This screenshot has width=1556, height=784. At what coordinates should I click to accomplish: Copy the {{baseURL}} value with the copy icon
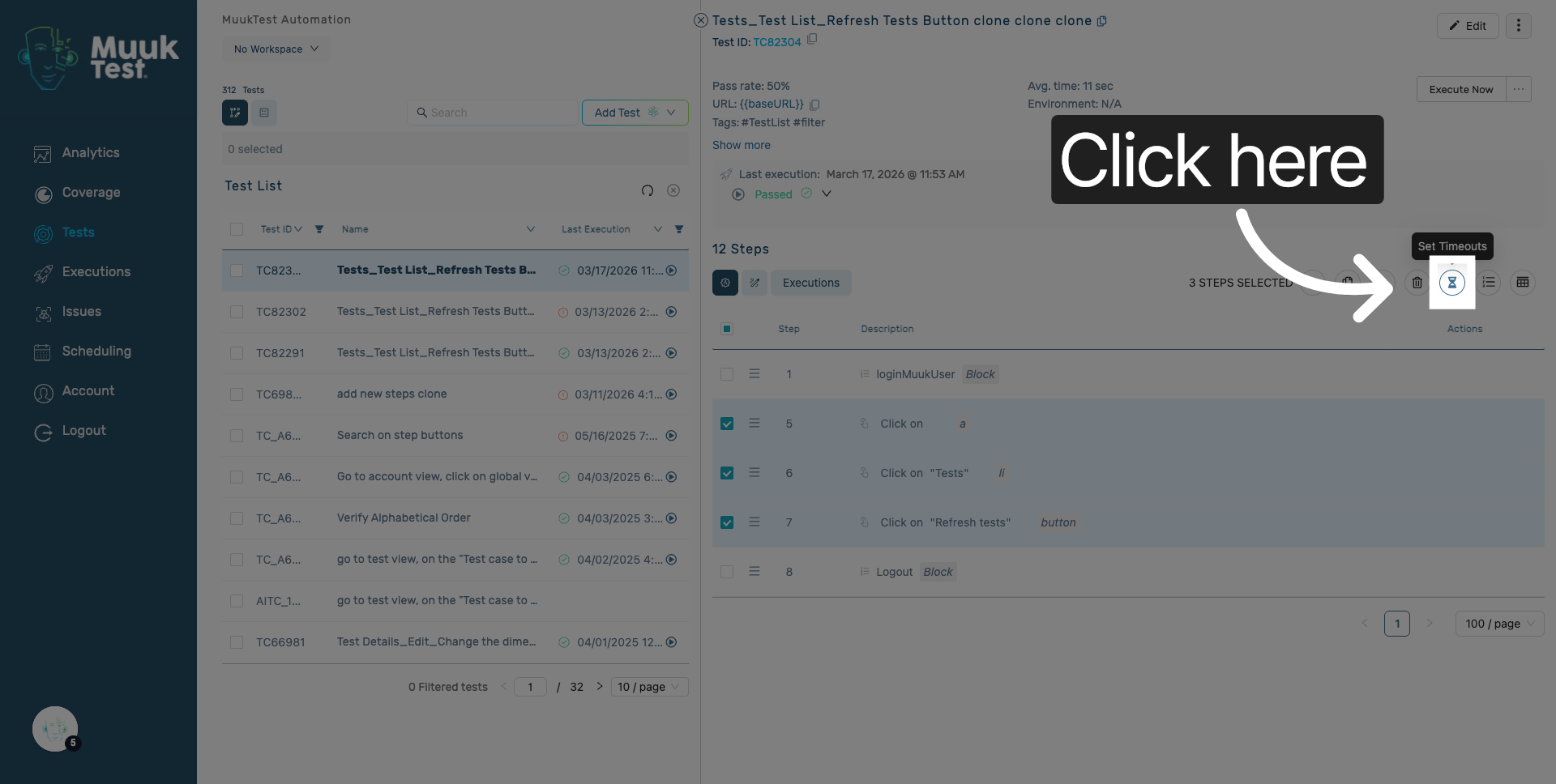pos(814,104)
